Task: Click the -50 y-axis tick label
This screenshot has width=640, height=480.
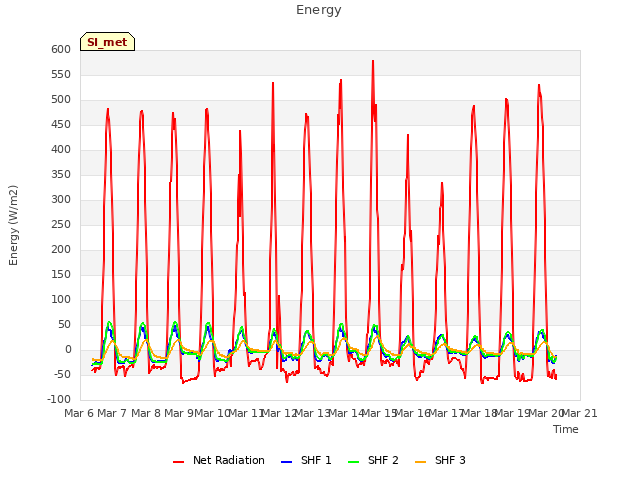Action: pos(62,375)
